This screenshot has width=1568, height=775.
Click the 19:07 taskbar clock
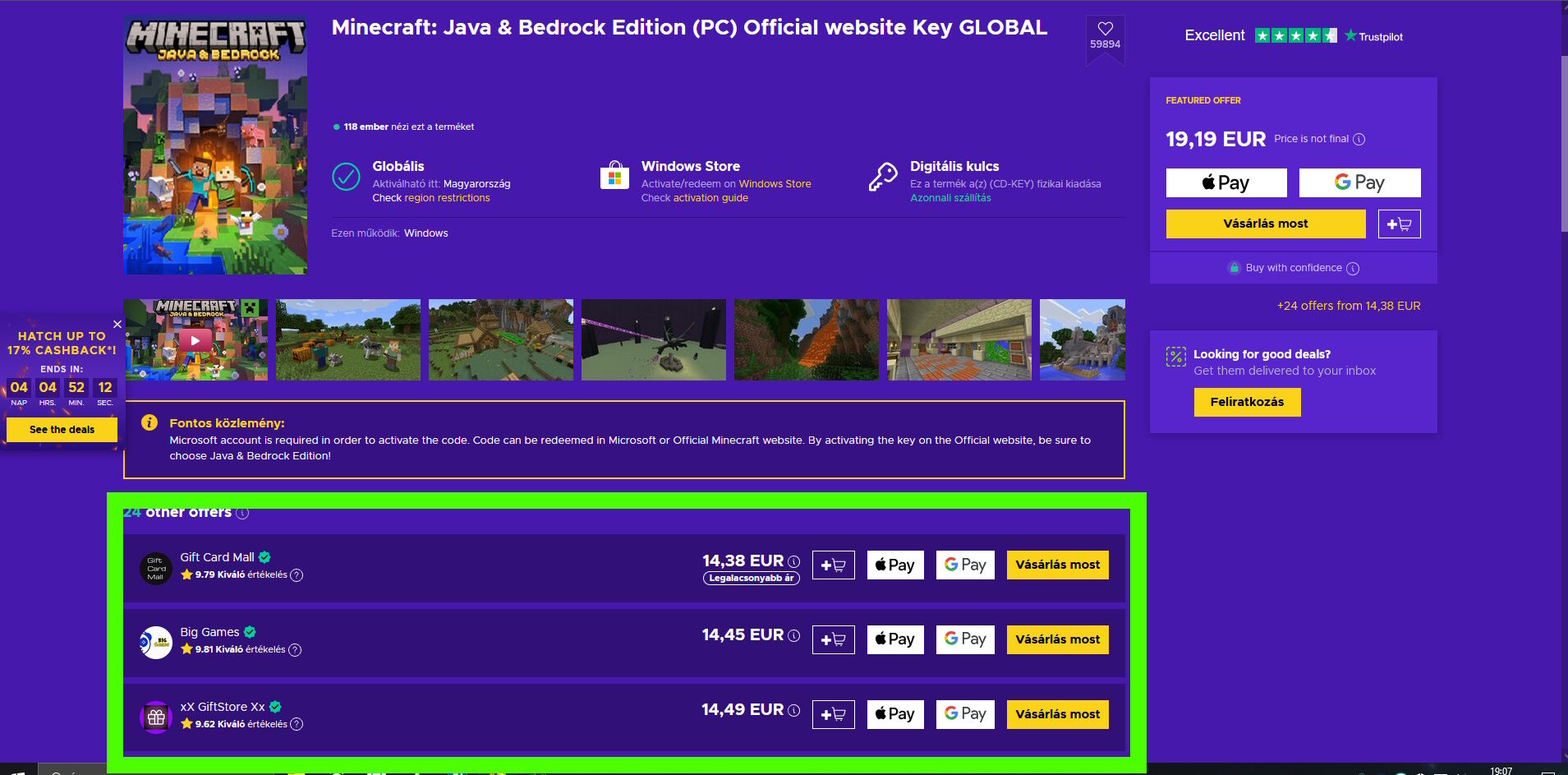(x=1501, y=771)
